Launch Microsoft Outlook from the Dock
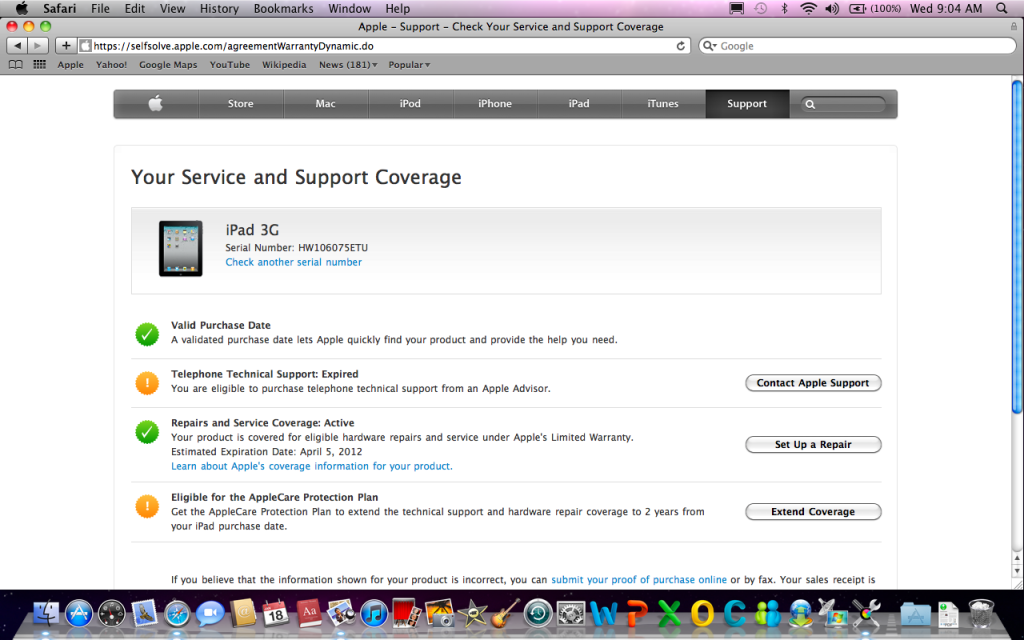 (702, 614)
